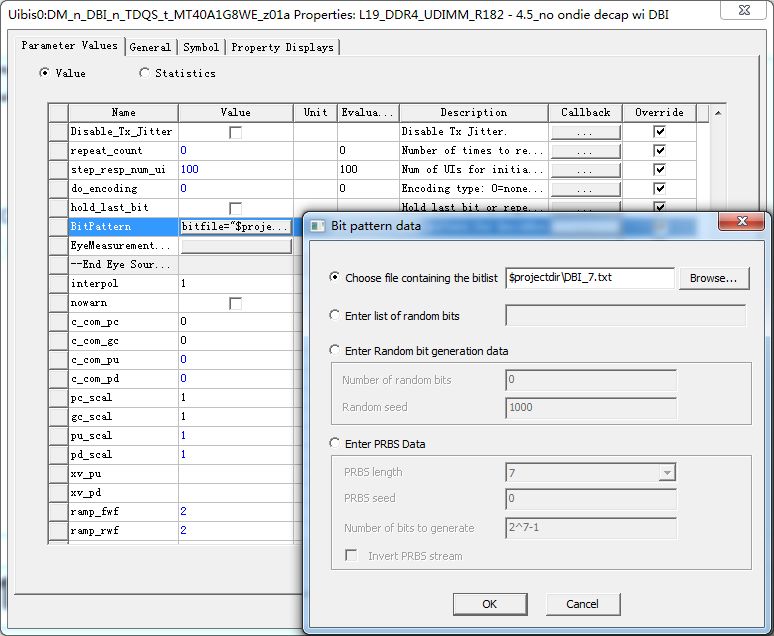Click the Browse... button
The image size is (774, 636).
tap(714, 278)
